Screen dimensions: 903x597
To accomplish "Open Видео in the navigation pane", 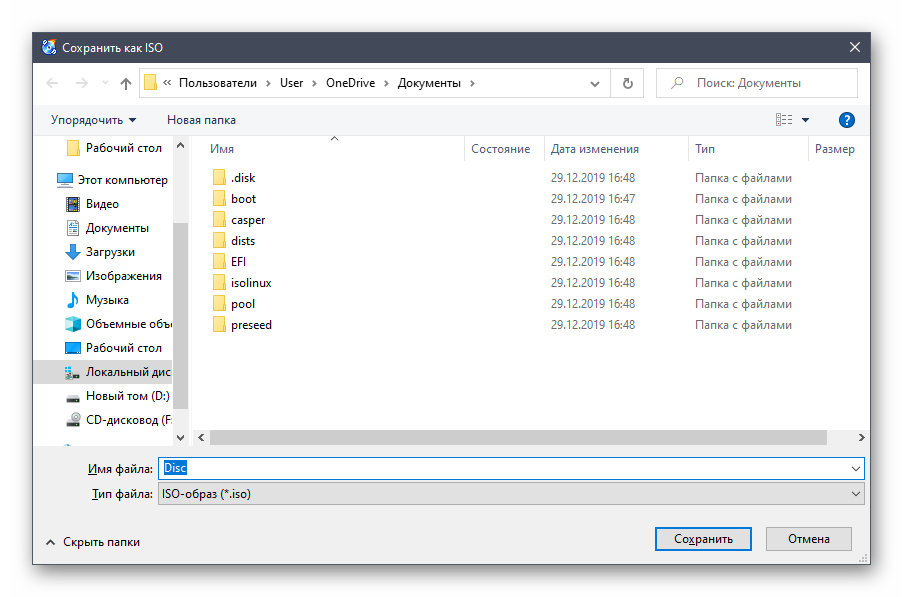I will click(102, 204).
